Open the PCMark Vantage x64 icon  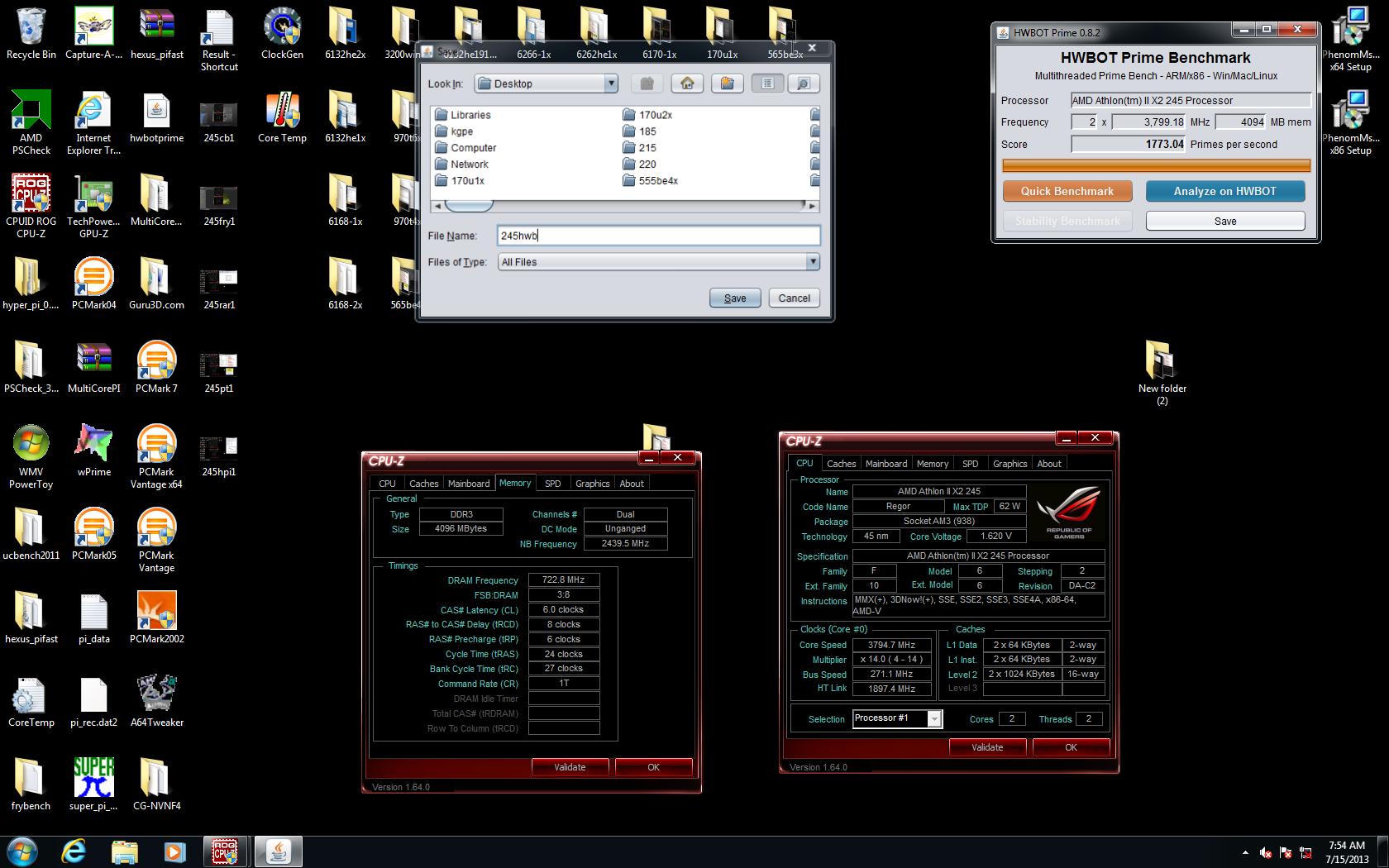coord(156,456)
